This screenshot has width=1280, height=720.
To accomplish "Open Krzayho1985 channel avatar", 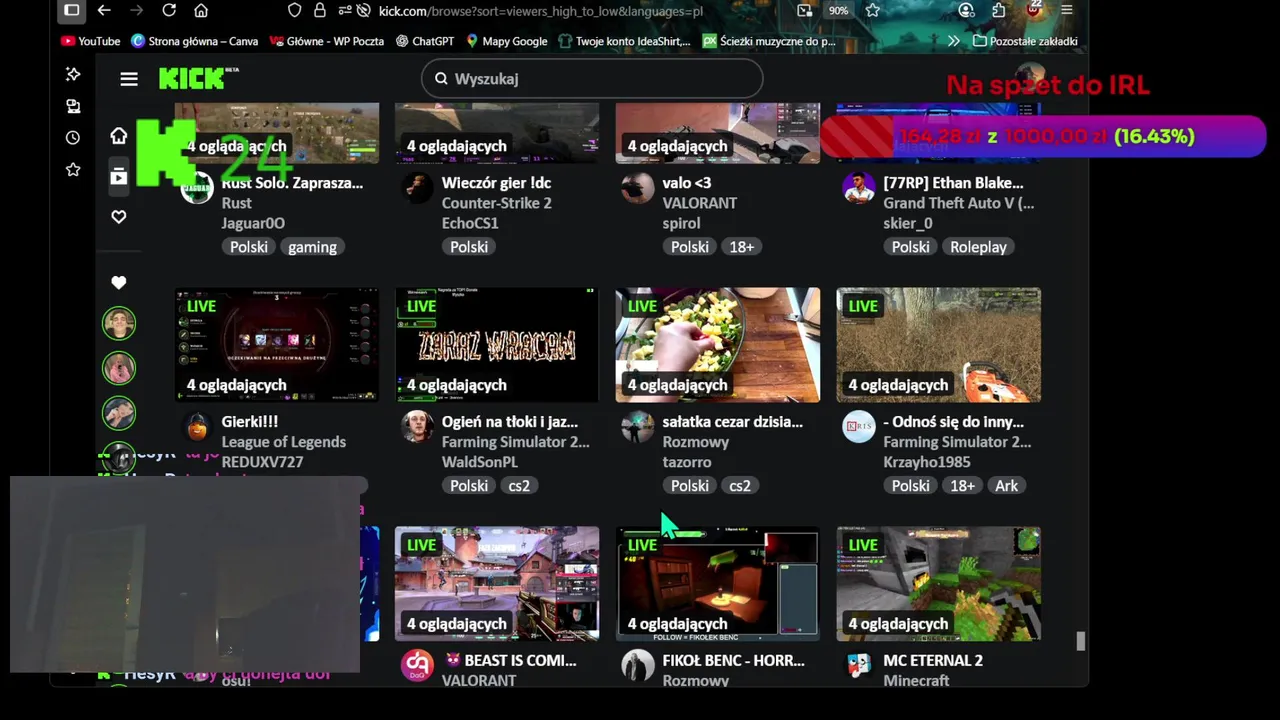I will coord(859,427).
